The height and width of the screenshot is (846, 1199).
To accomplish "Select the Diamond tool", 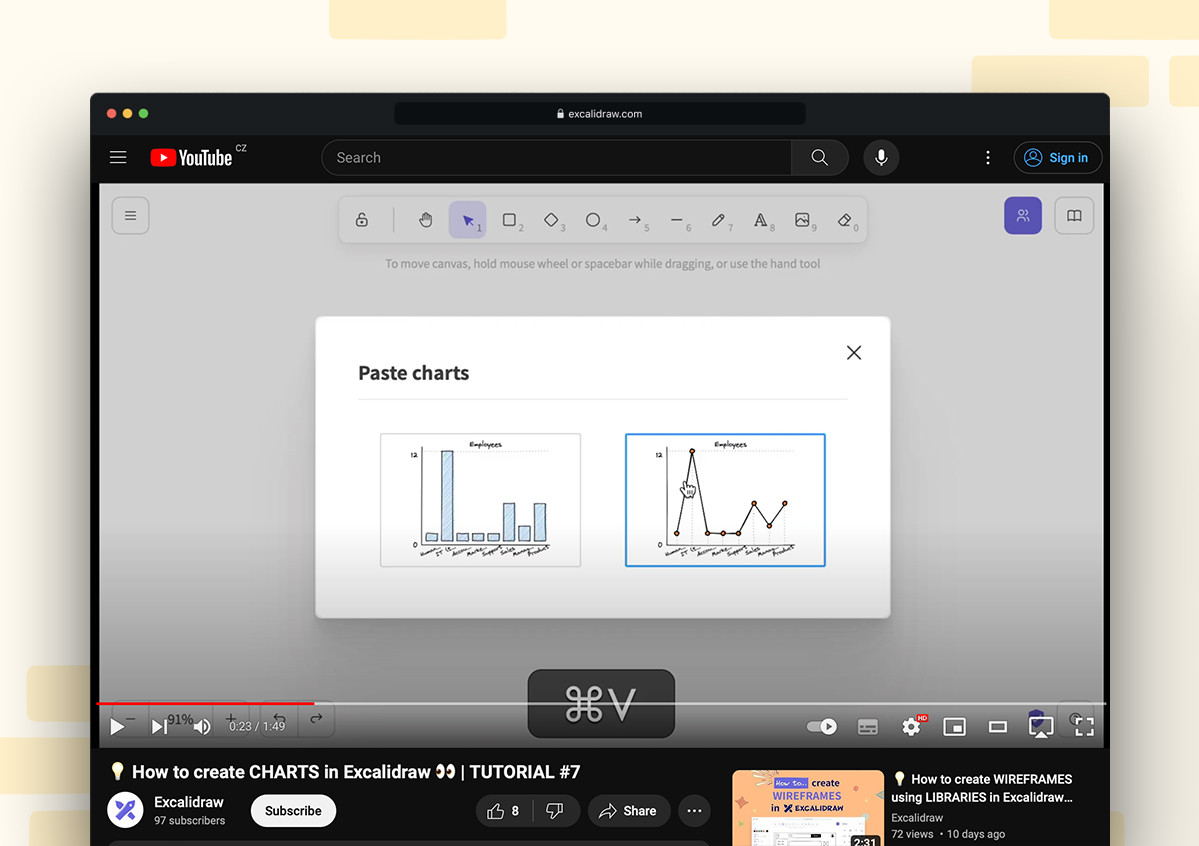I will (551, 220).
